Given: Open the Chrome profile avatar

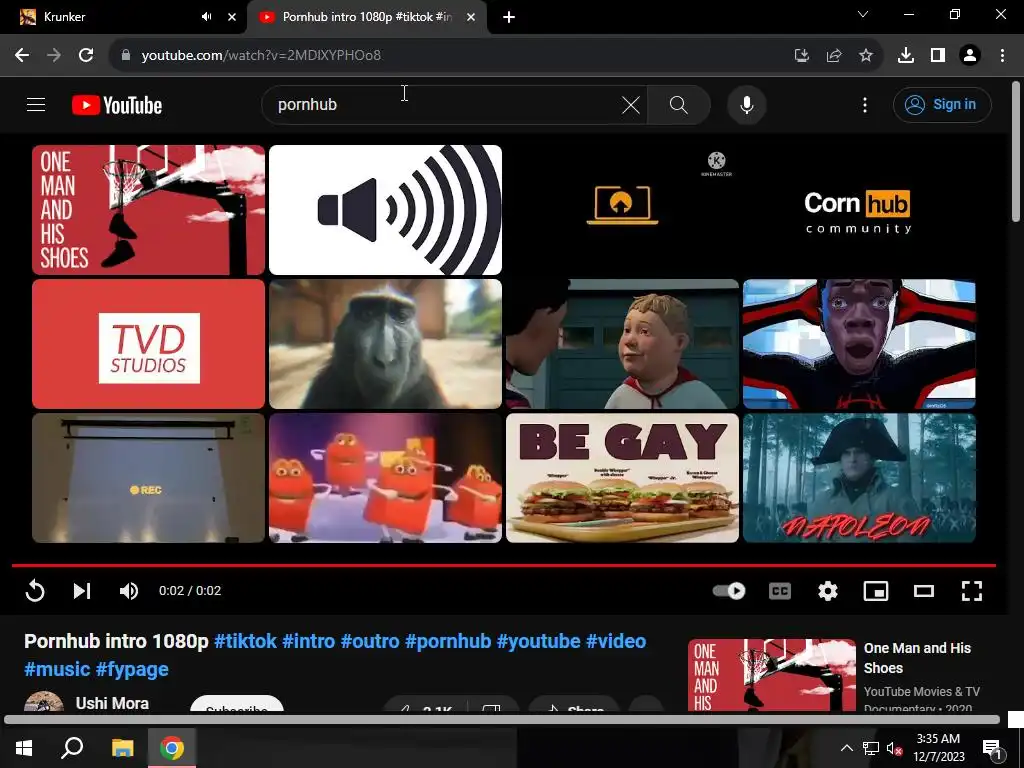Looking at the screenshot, I should coord(970,55).
